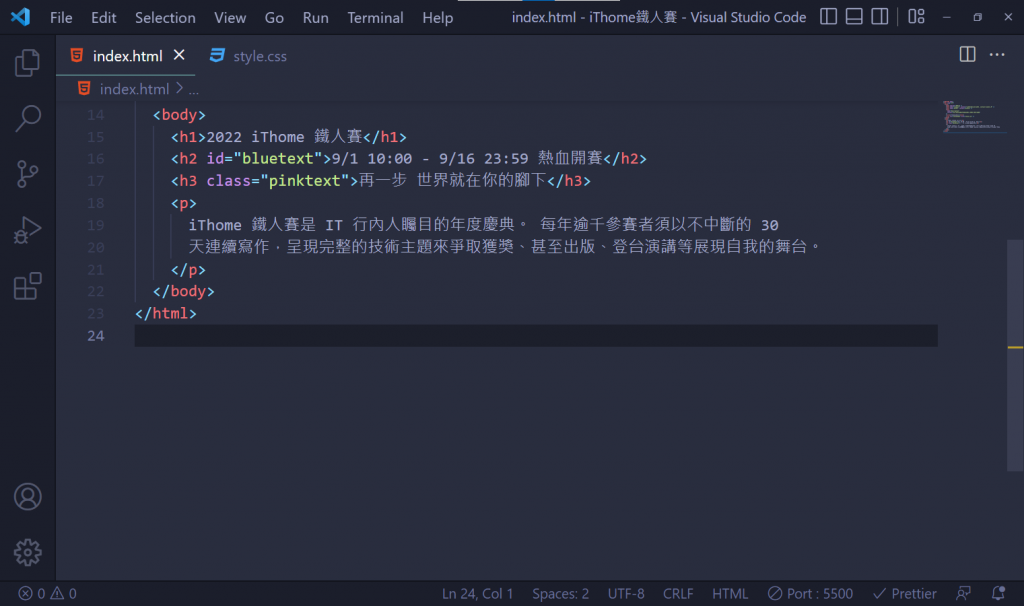
Task: Click Ln 24, Col 1 indicator
Action: point(477,594)
